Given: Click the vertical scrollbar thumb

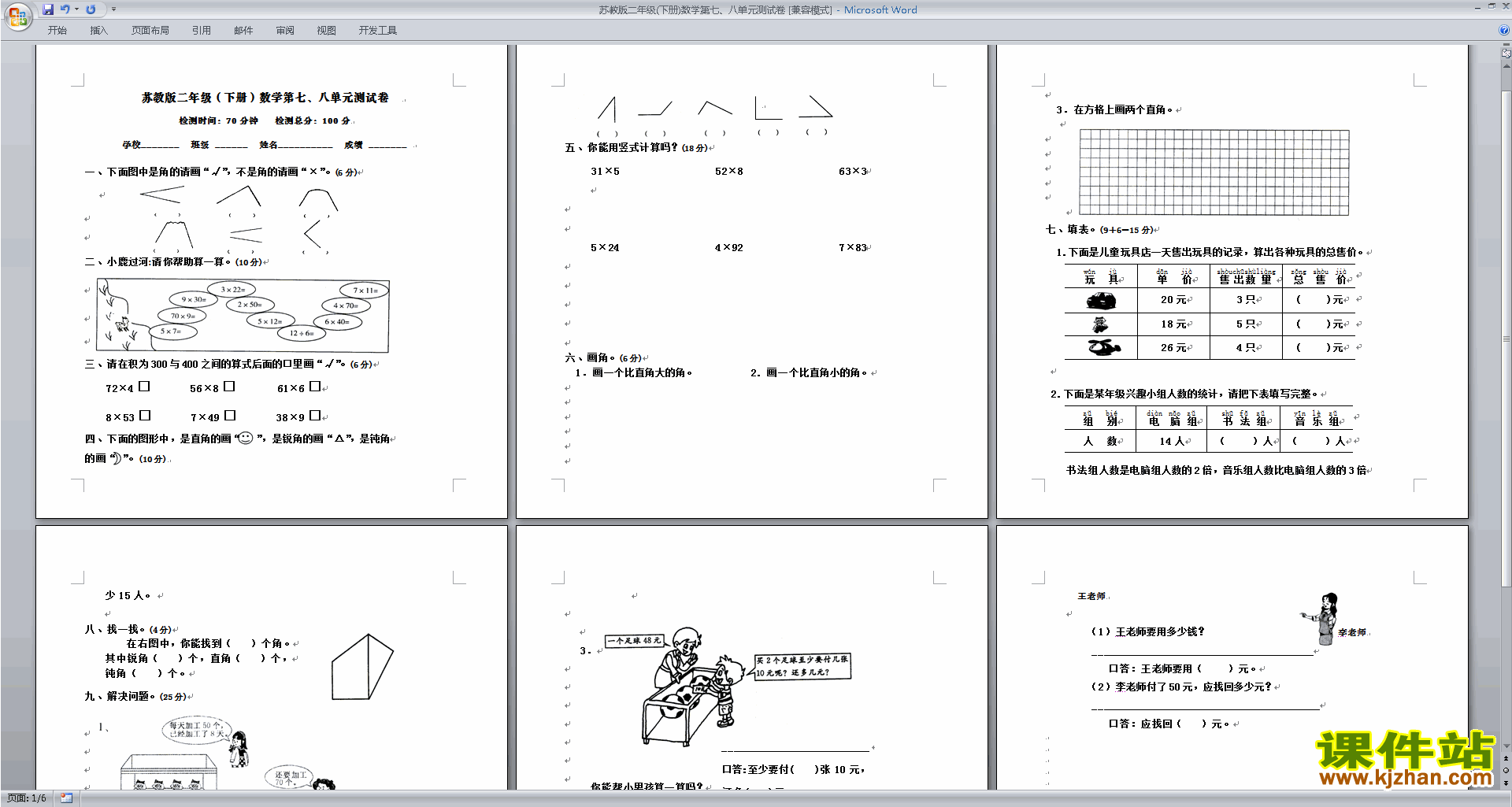Looking at the screenshot, I should (x=1506, y=339).
